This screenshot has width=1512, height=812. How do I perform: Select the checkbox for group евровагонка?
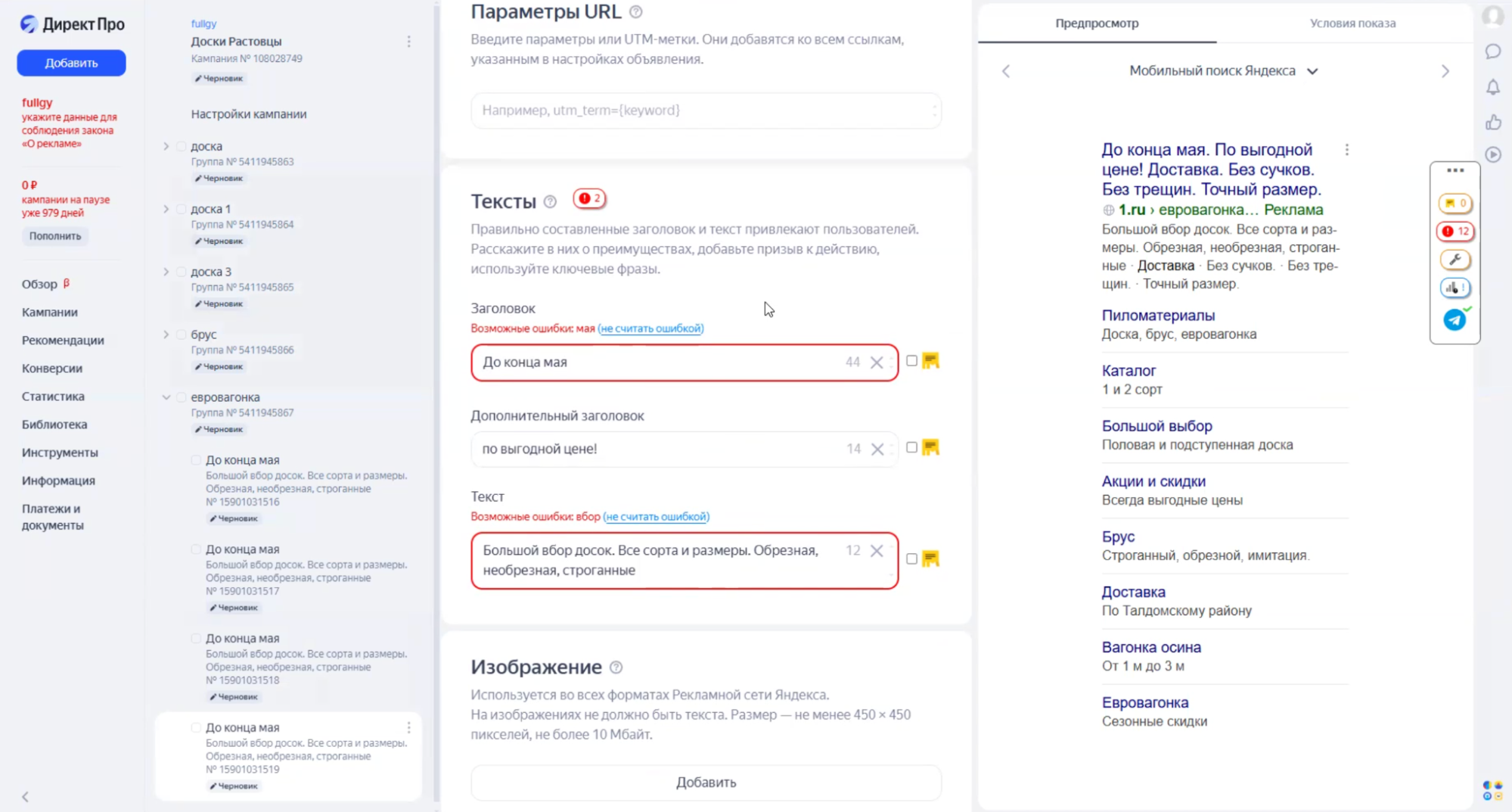182,397
